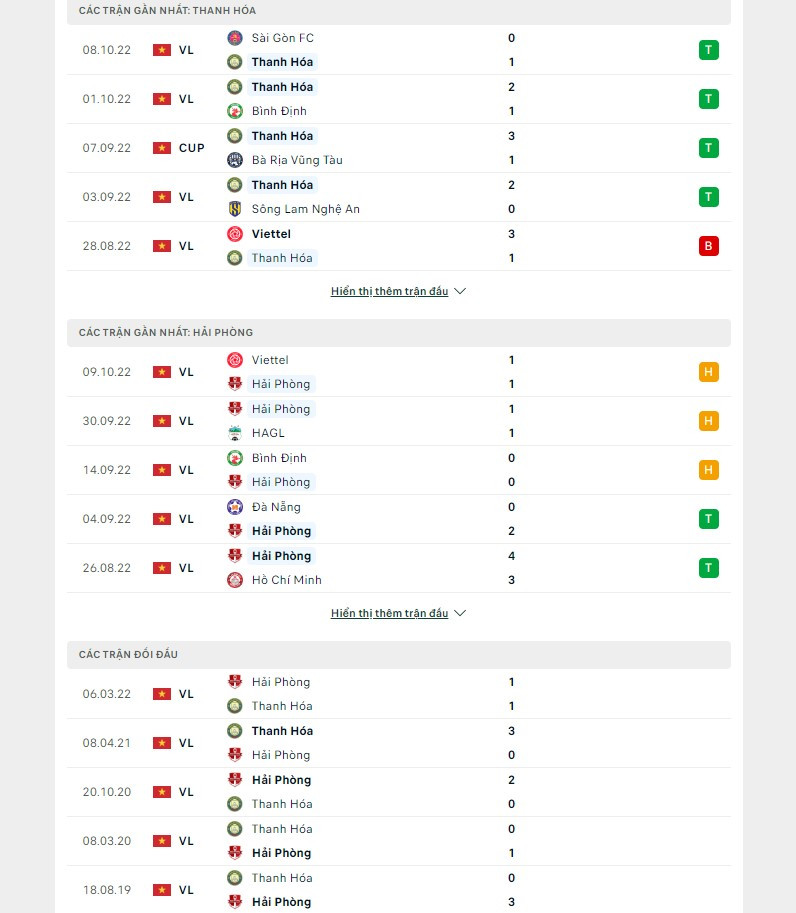Screen dimensions: 796x913
Task: Click the Bà Rịa Vũng Tàu team logo
Action: pyautogui.click(x=235, y=160)
